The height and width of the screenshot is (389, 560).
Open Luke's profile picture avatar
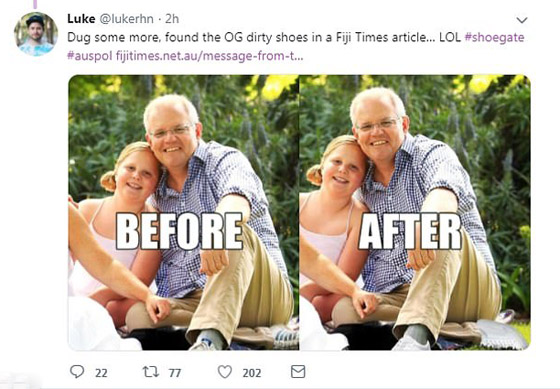click(36, 34)
